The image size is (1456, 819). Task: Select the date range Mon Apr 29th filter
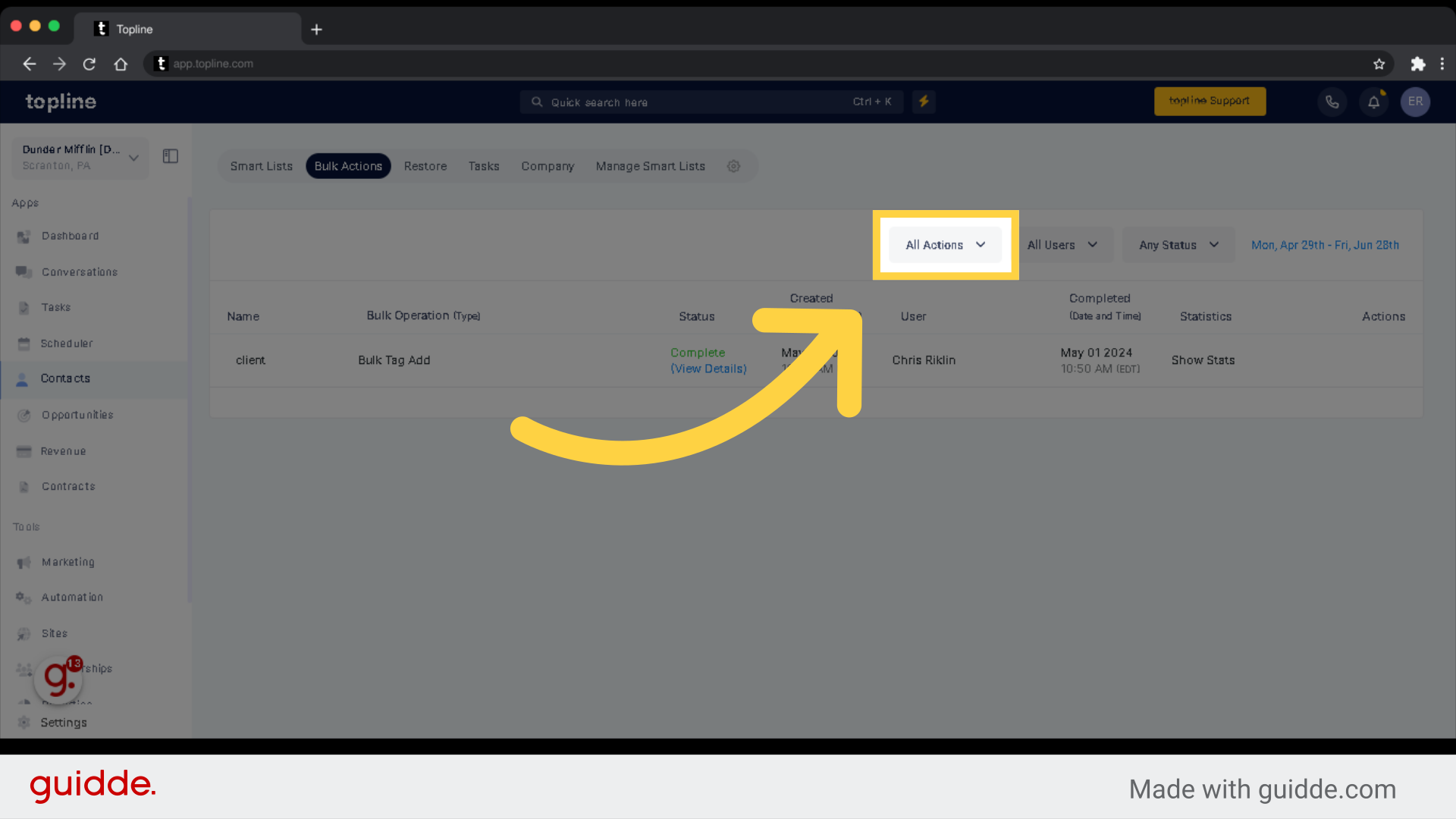(x=1326, y=245)
